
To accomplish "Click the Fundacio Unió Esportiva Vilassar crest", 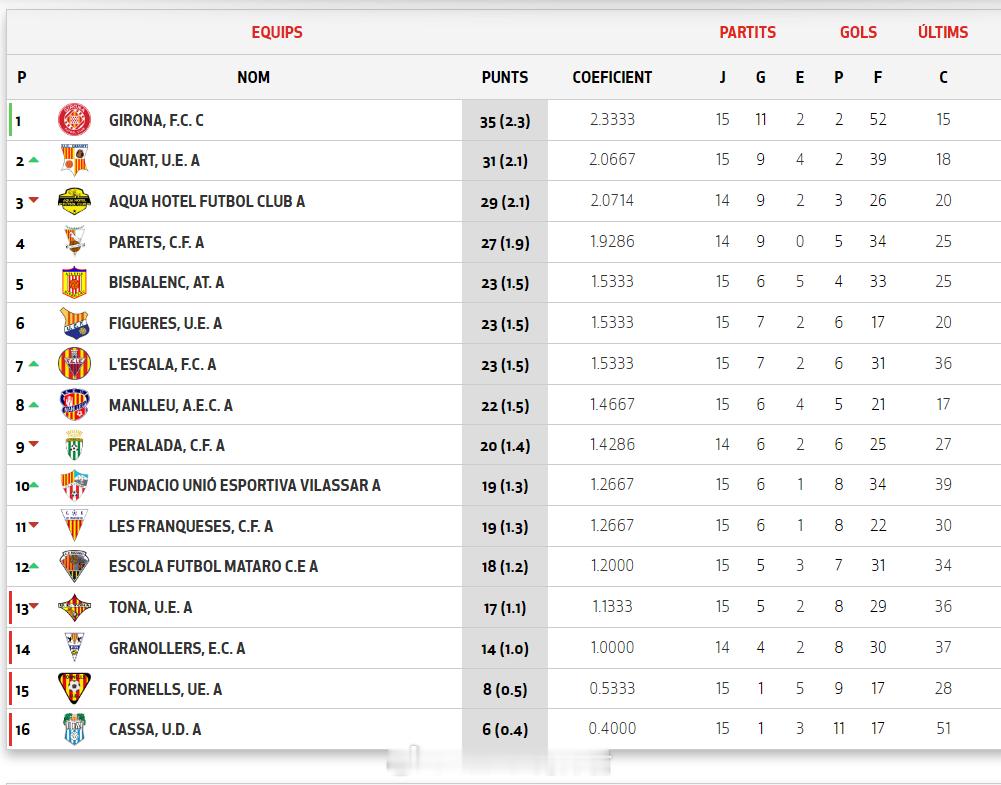I will (x=74, y=485).
